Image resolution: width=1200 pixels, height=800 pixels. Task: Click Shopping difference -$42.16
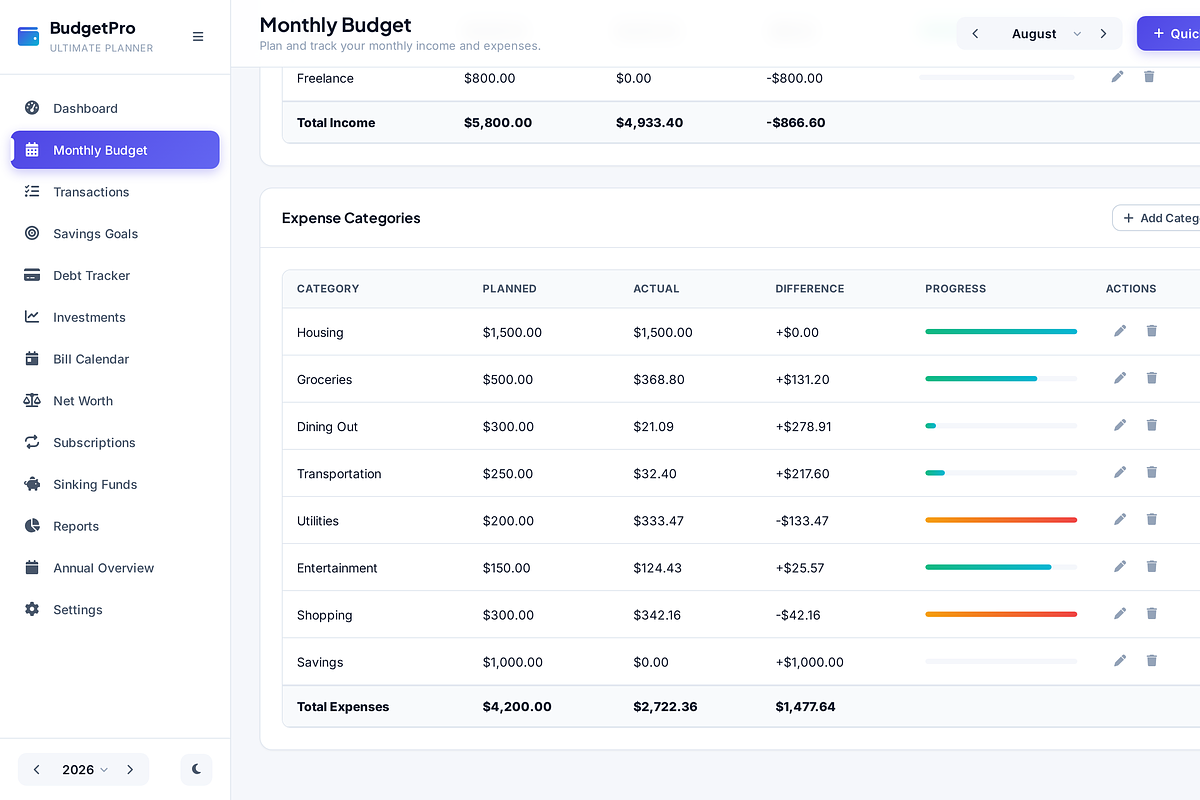pos(798,615)
